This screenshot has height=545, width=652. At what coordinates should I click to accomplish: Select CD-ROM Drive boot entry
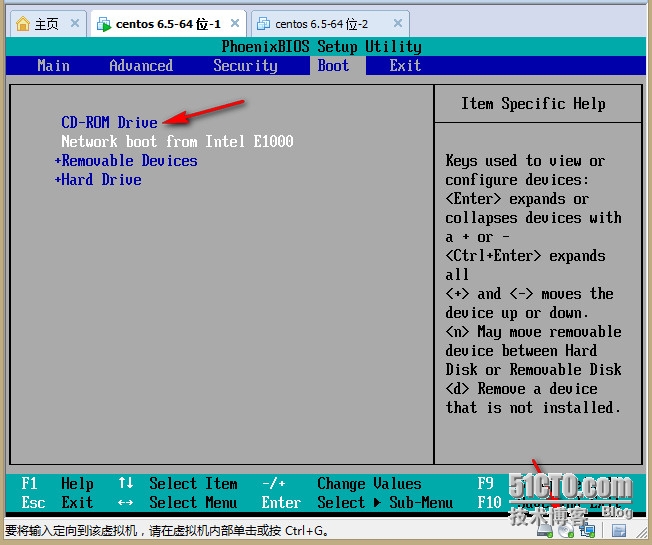pyautogui.click(x=109, y=122)
